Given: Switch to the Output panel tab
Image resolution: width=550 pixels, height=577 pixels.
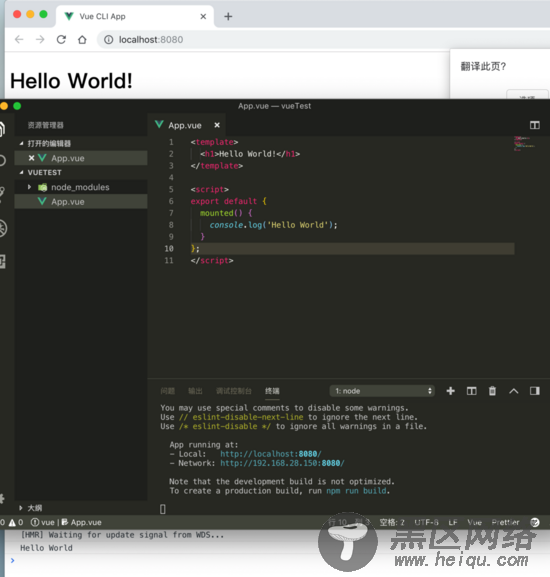Looking at the screenshot, I should tap(195, 391).
